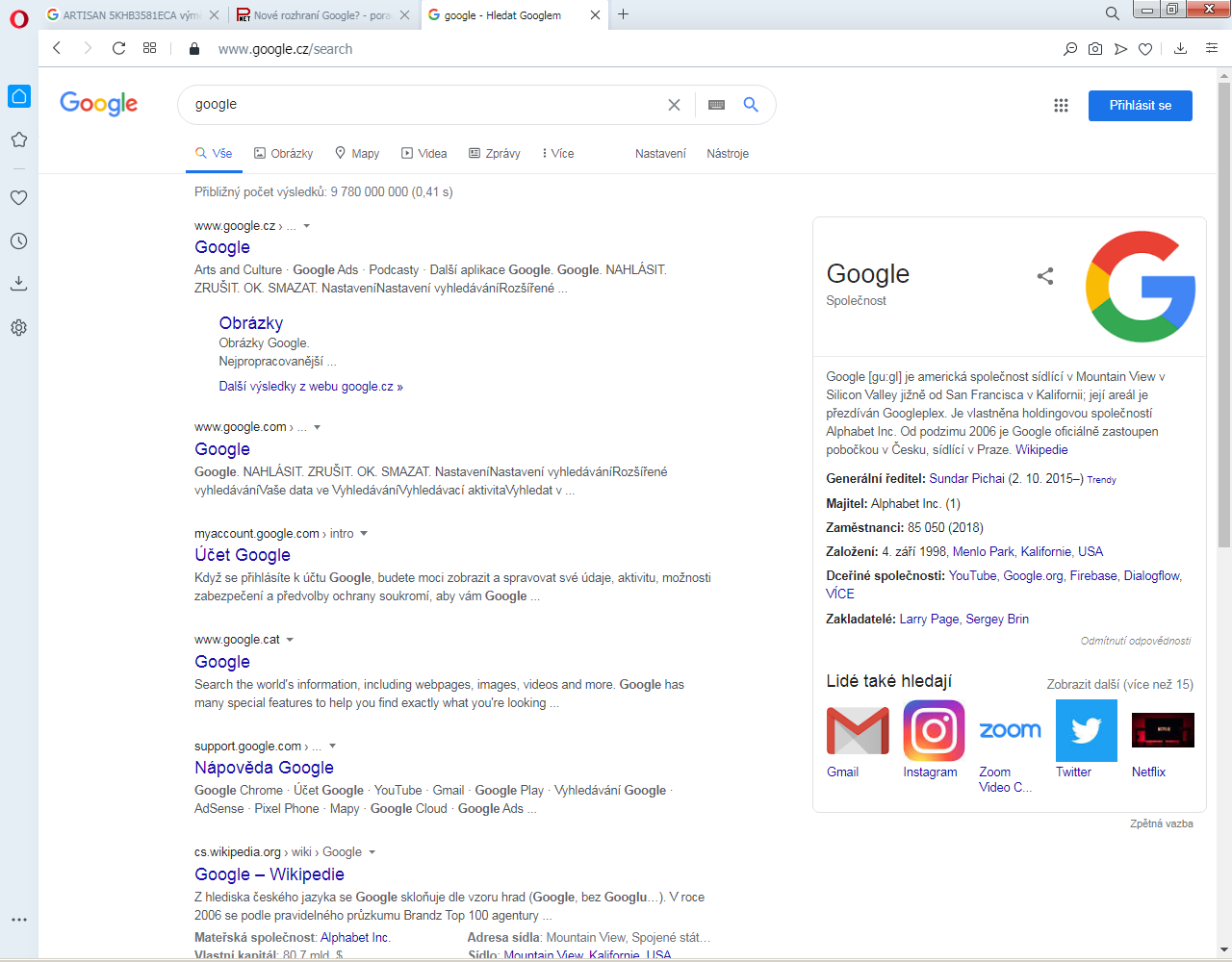This screenshot has width=1232, height=962.
Task: Open bookmarks star in the sidebar
Action: tap(19, 139)
